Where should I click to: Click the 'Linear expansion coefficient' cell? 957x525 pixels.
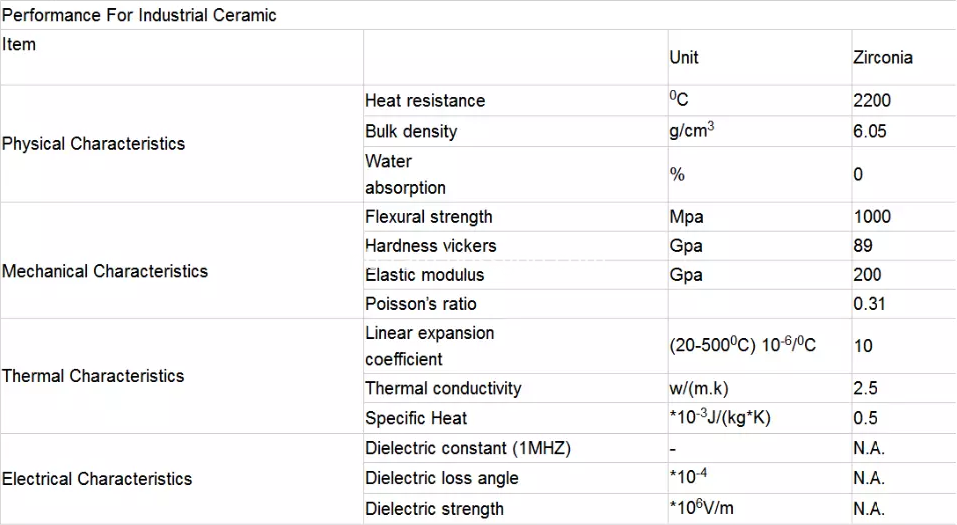click(x=516, y=346)
